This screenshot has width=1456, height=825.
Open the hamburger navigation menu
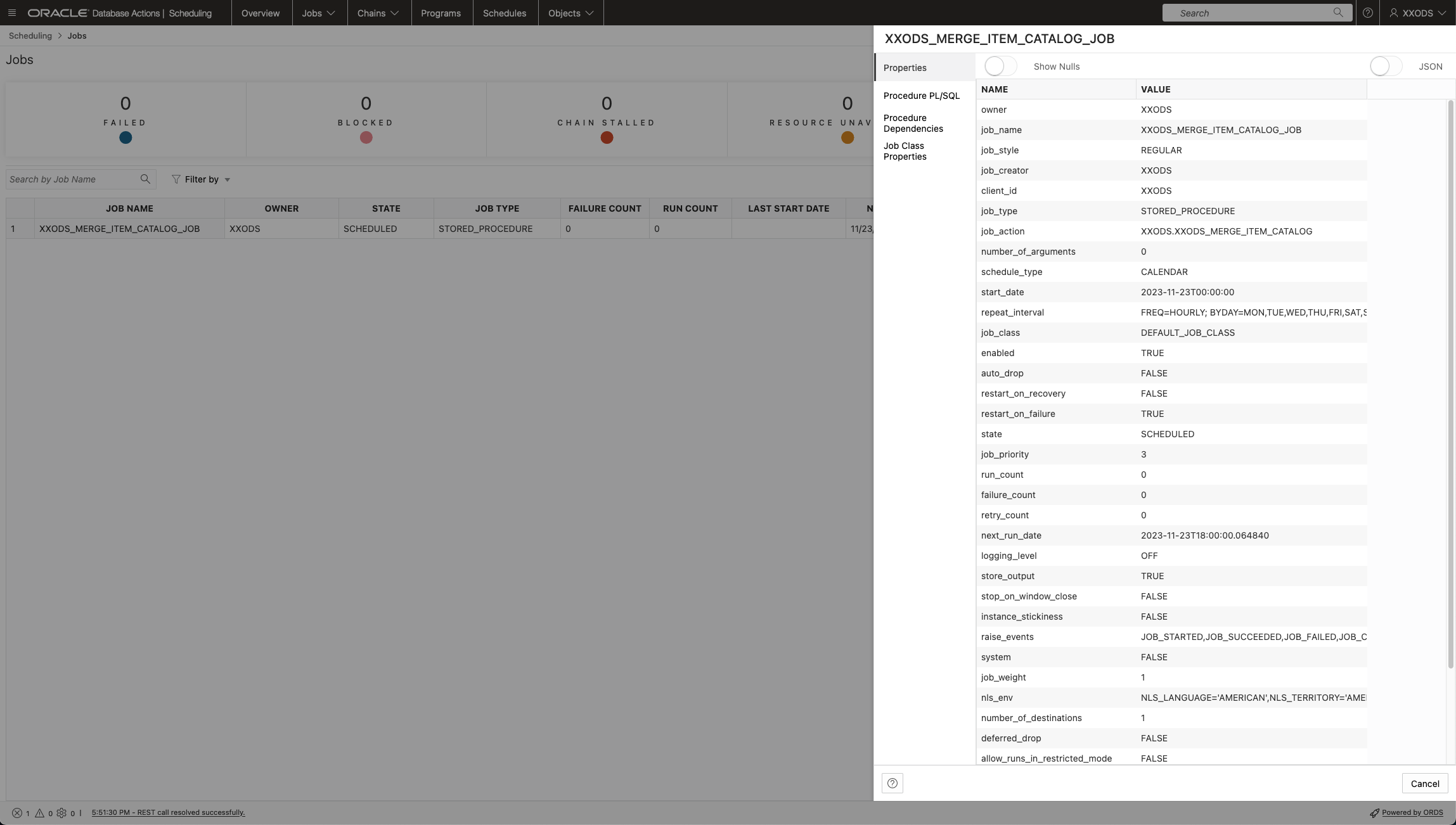coord(13,13)
